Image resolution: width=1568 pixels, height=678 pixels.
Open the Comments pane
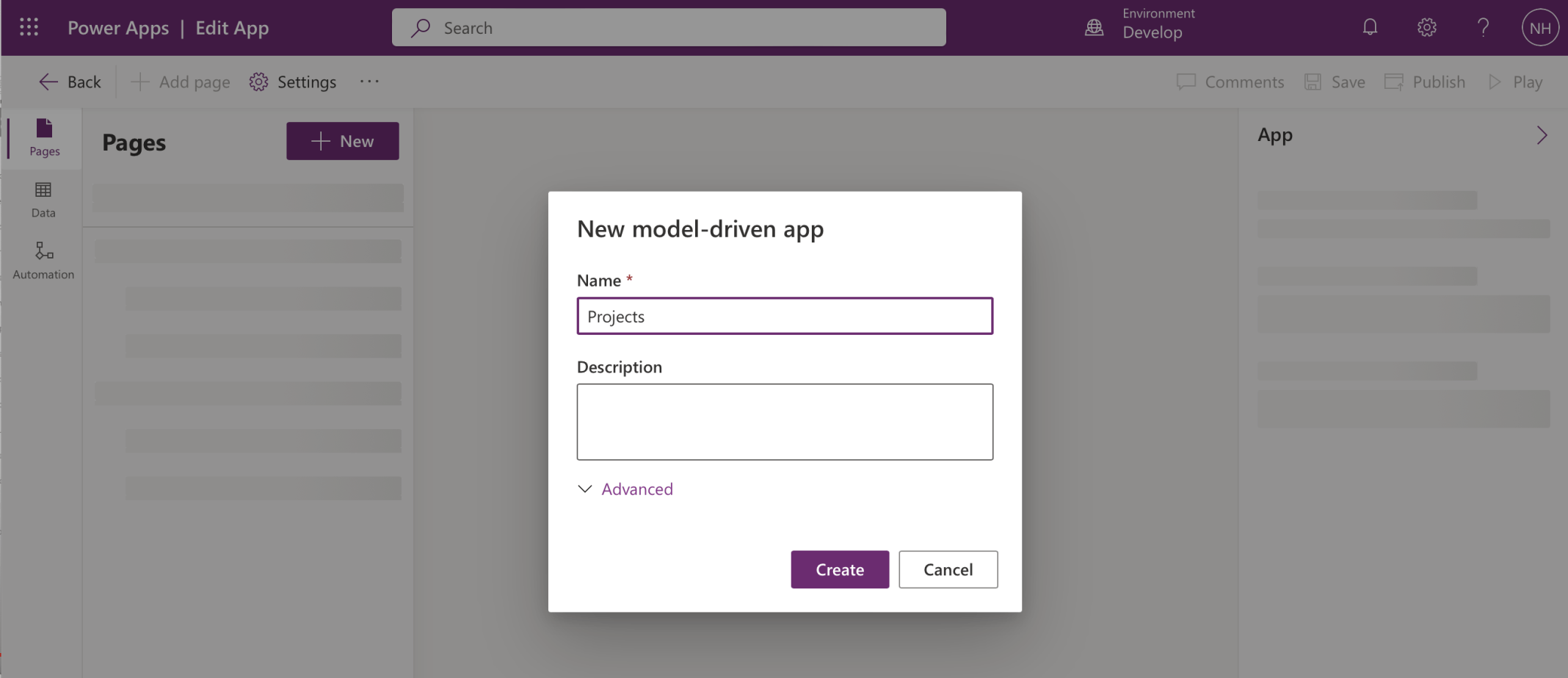[x=1230, y=82]
